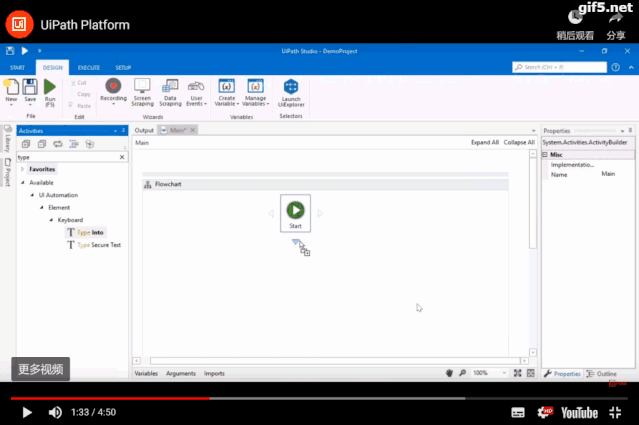Close the Main document tab

click(193, 130)
